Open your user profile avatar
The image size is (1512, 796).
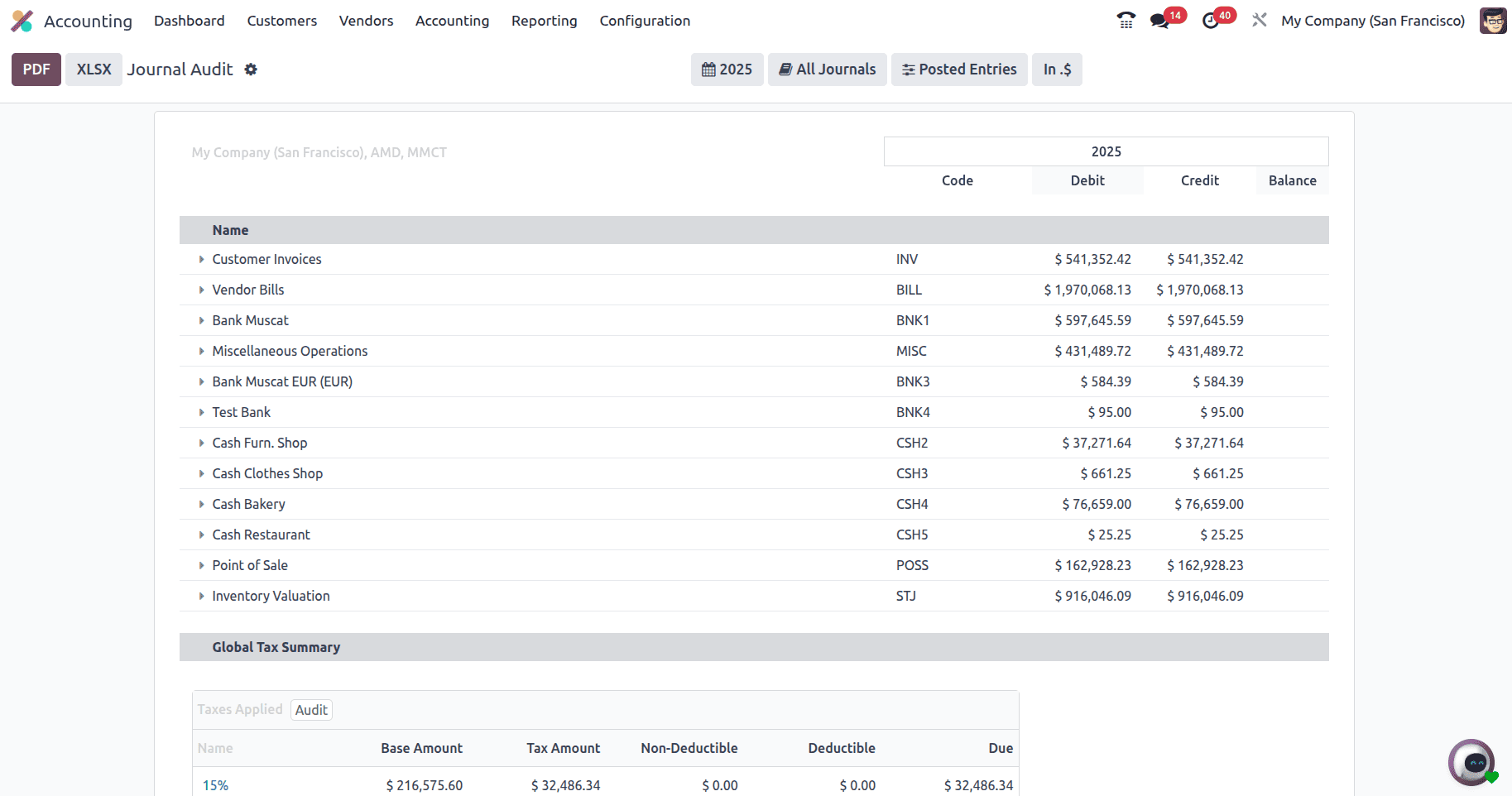point(1492,20)
